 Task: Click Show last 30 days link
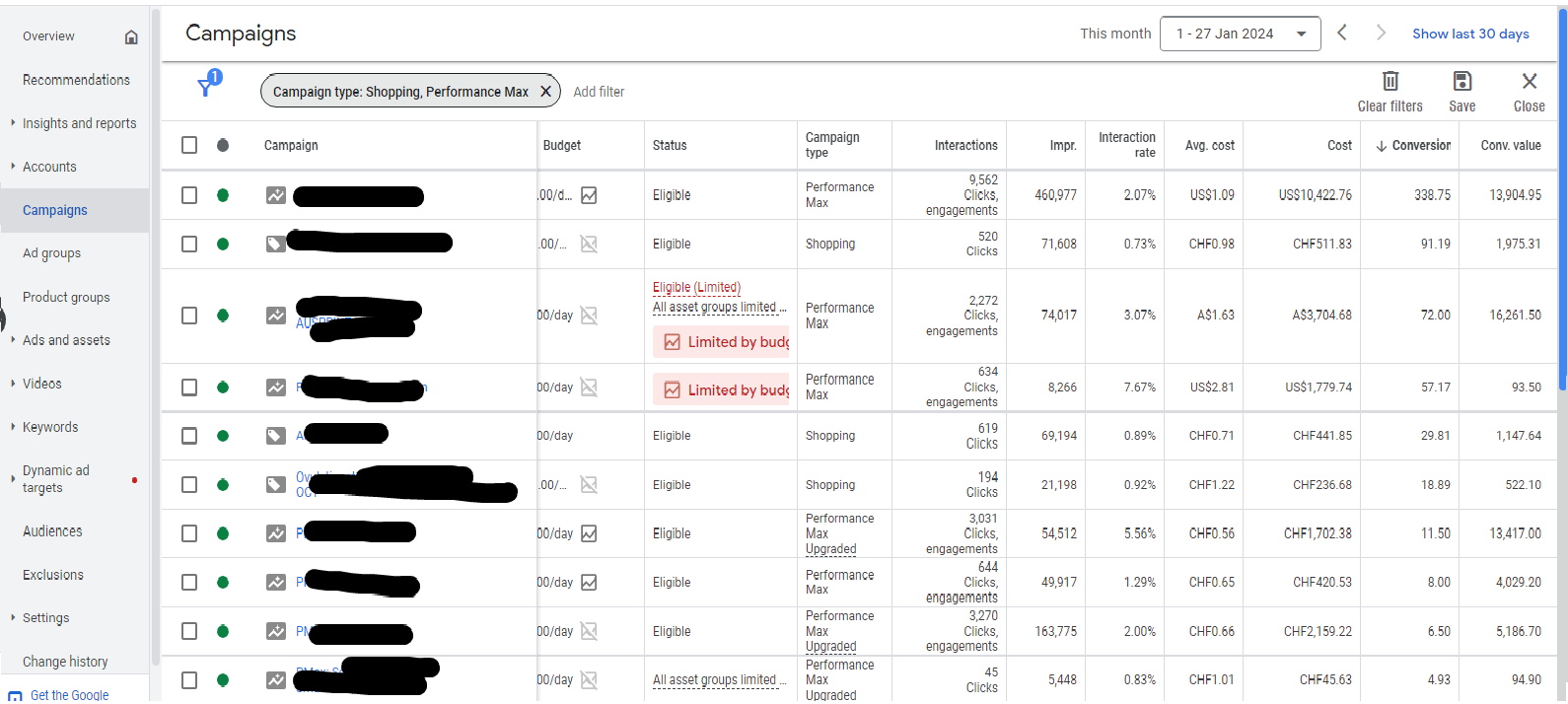(1469, 34)
